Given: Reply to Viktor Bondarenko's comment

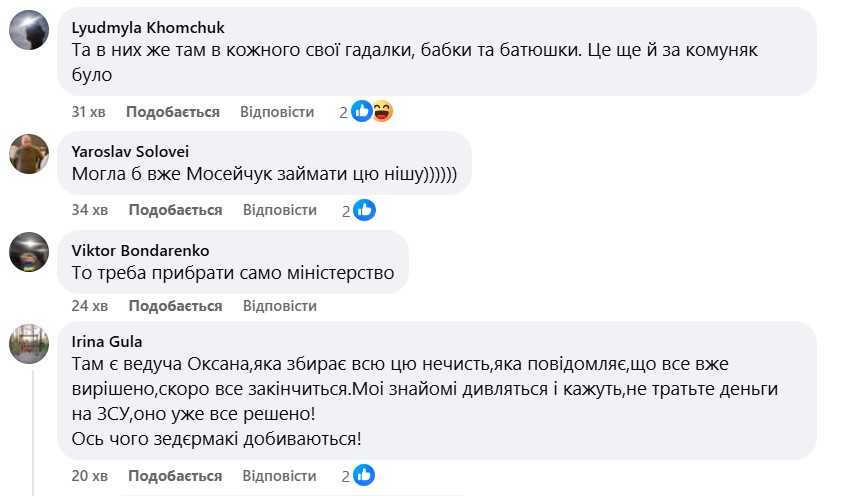Looking at the screenshot, I should 280,305.
